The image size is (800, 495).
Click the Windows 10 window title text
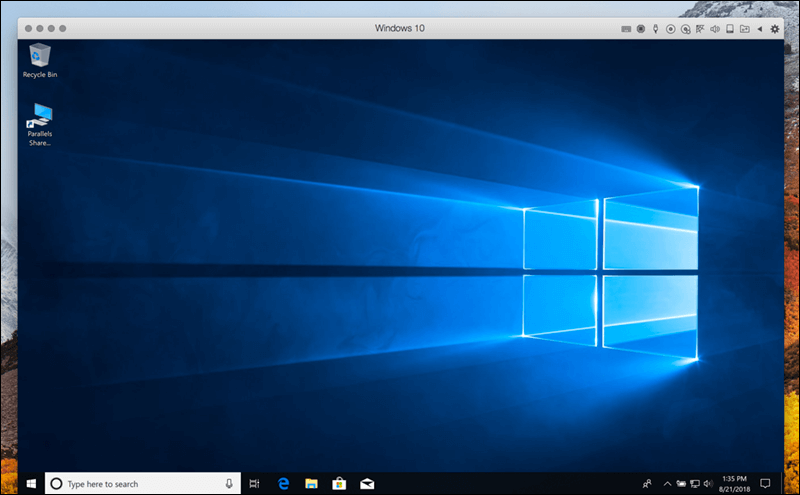tap(399, 28)
